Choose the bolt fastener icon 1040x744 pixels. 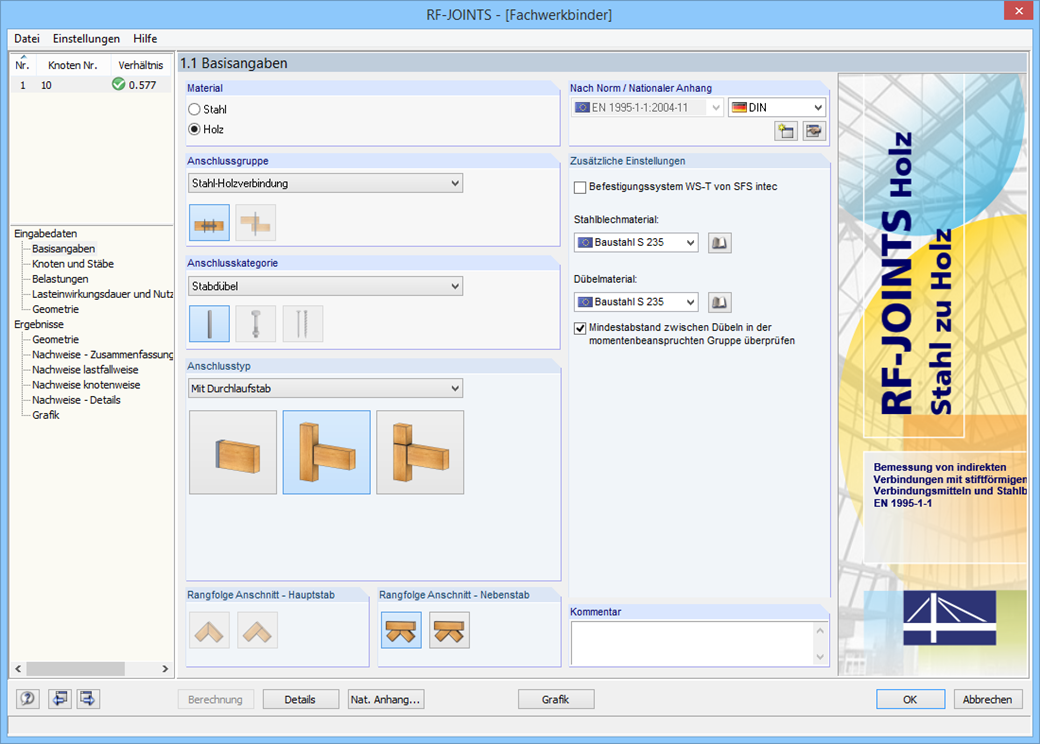pyautogui.click(x=255, y=324)
